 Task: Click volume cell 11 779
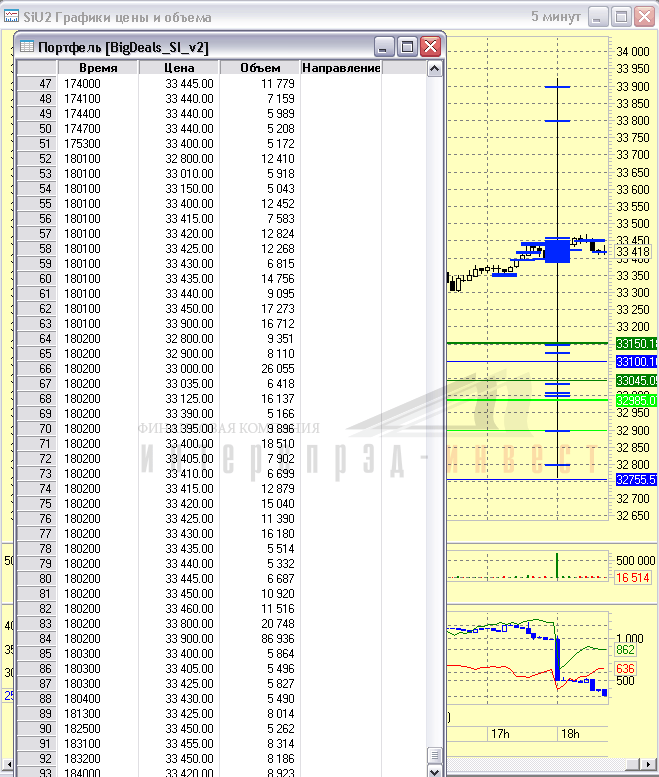click(x=260, y=84)
